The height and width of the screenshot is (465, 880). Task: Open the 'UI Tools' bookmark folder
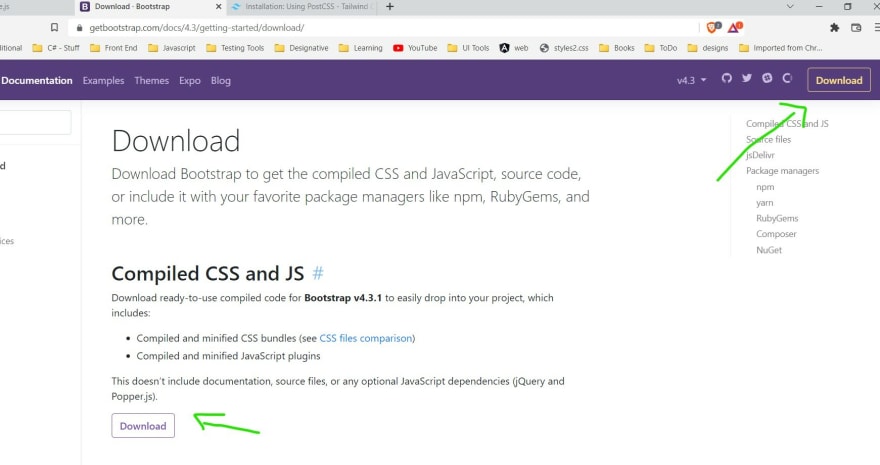469,48
